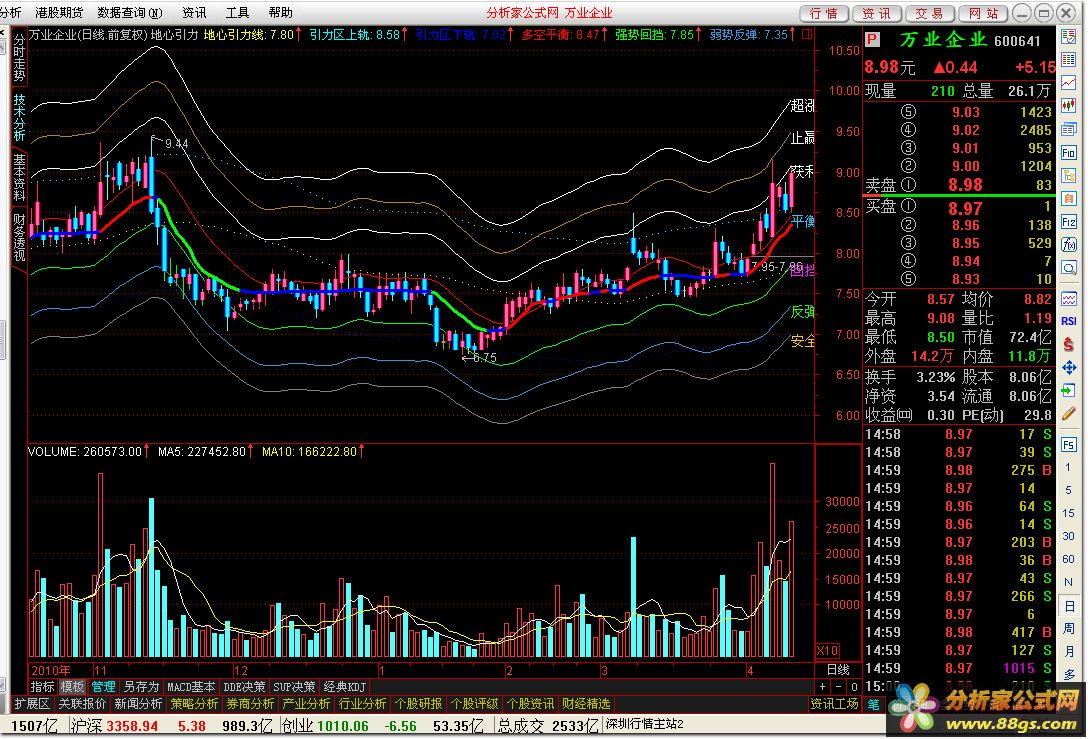Open the 关联报价 tab
Screen dimensions: 1088x739
coord(82,704)
